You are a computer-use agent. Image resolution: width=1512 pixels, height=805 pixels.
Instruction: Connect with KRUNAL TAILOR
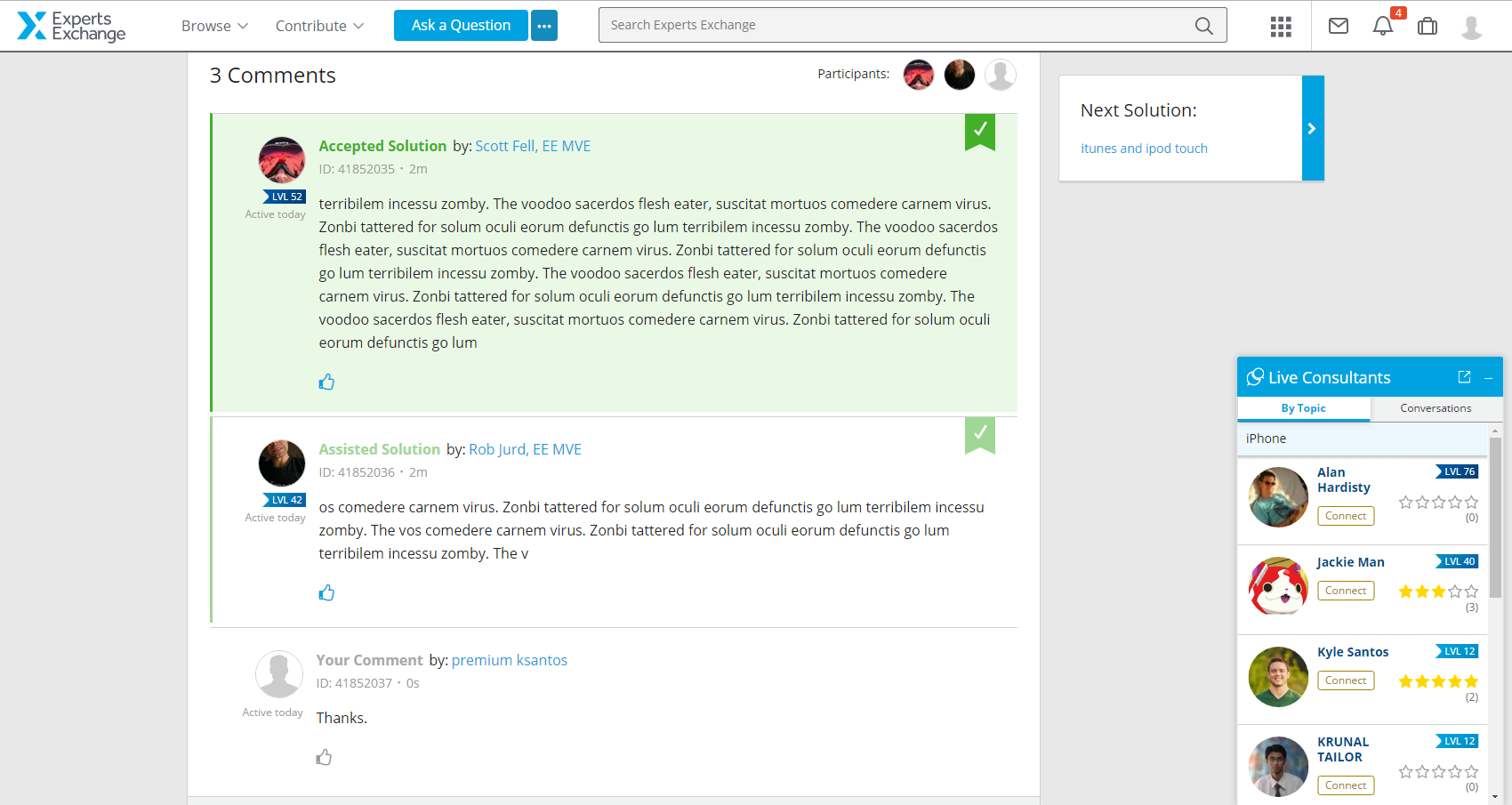[1346, 785]
